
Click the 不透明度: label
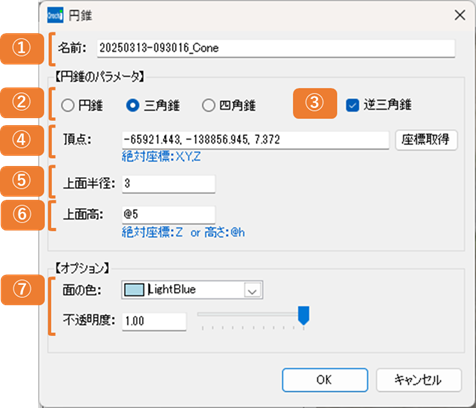tap(89, 321)
